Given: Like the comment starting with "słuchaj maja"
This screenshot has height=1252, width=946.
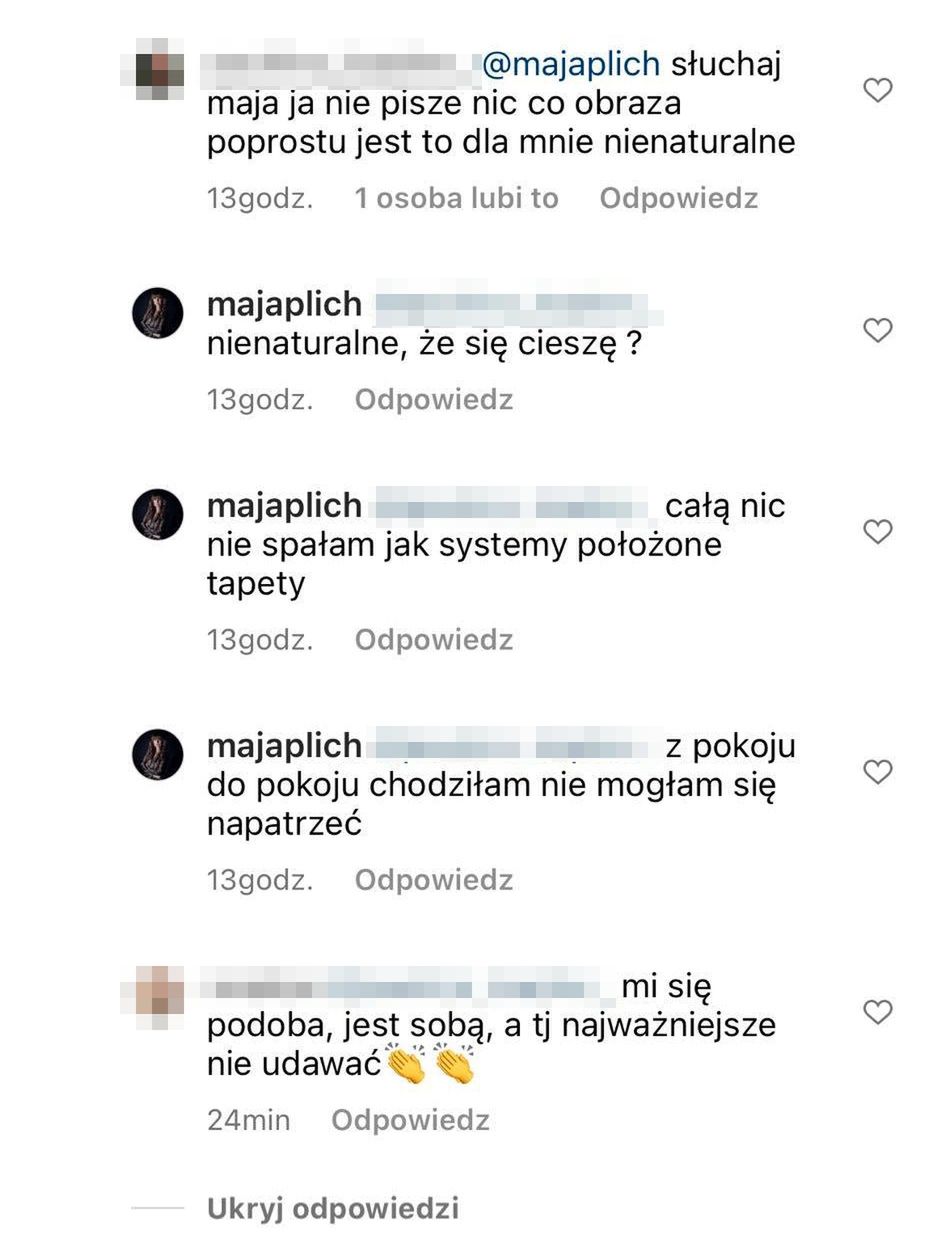Looking at the screenshot, I should (x=877, y=91).
